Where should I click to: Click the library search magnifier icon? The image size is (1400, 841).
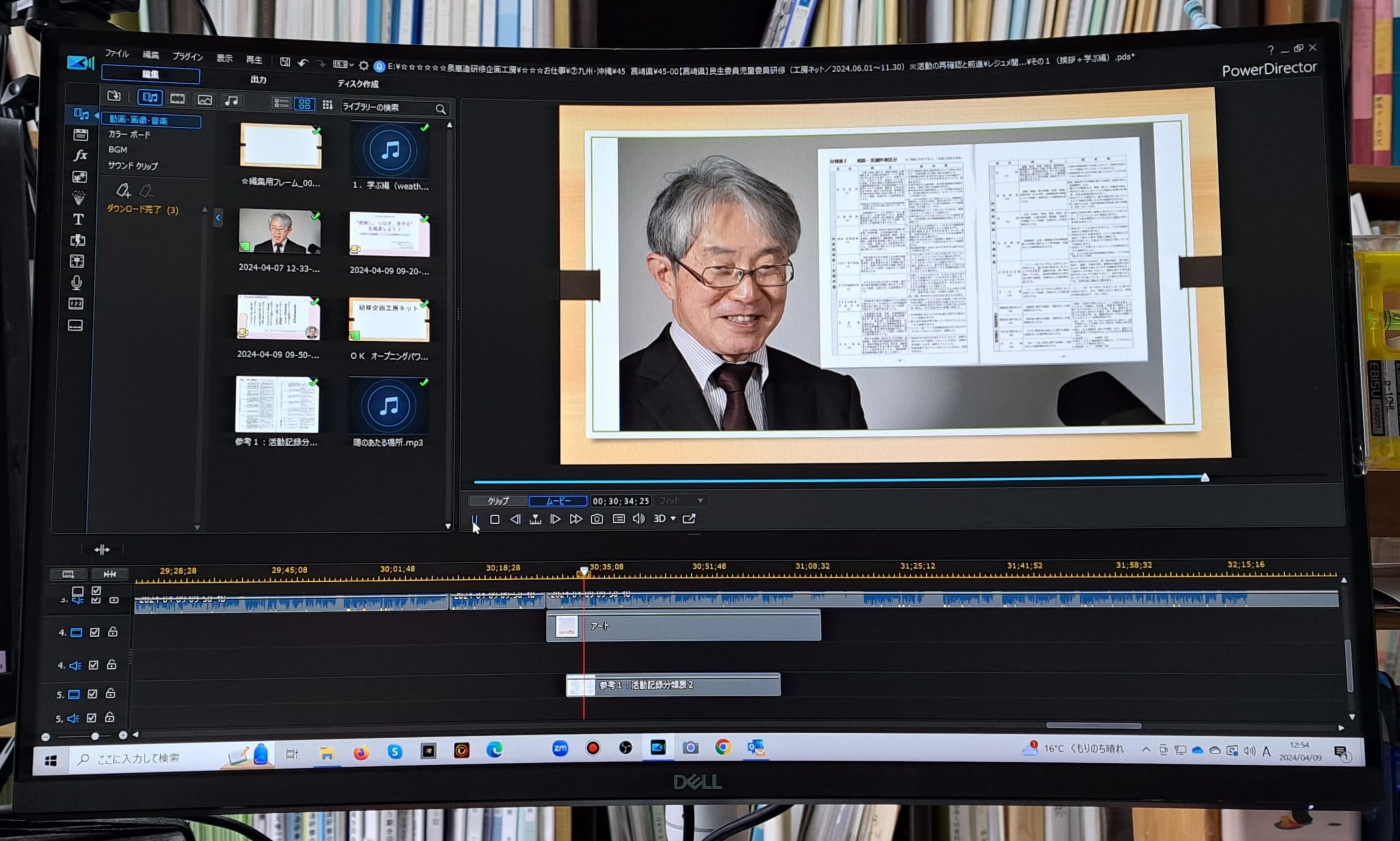point(440,109)
